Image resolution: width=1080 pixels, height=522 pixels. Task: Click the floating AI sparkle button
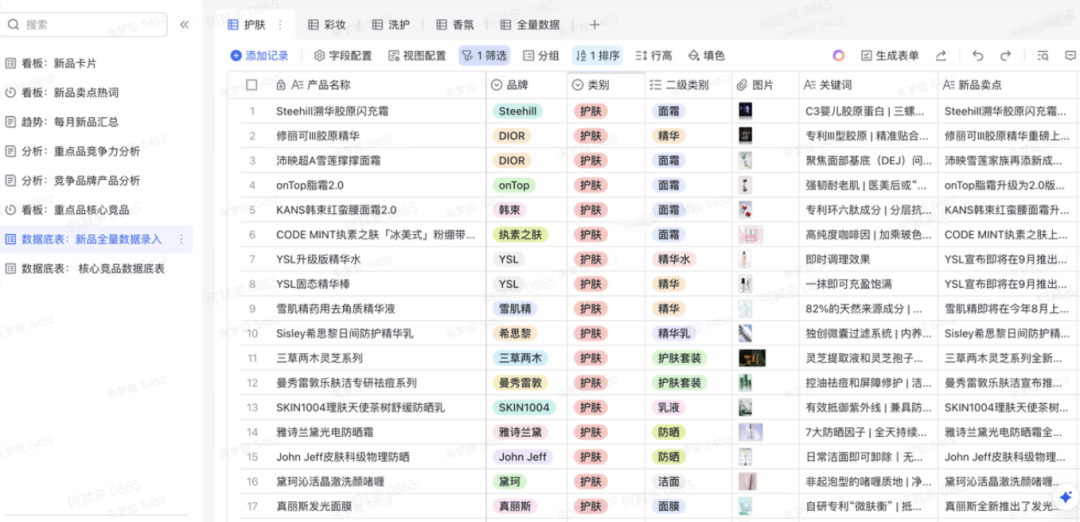1066,497
